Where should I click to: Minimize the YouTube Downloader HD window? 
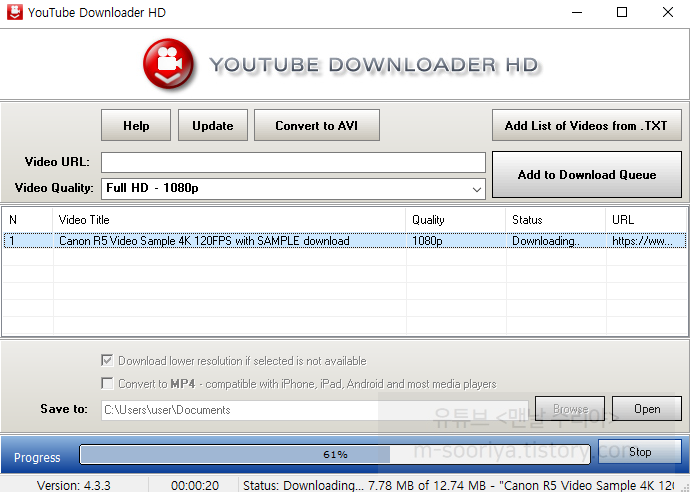tap(577, 12)
